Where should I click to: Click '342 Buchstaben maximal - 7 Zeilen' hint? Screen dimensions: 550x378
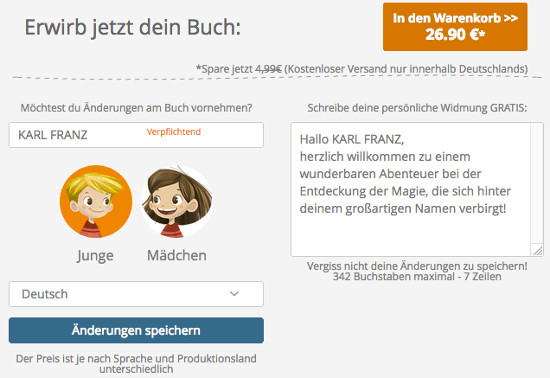click(417, 276)
